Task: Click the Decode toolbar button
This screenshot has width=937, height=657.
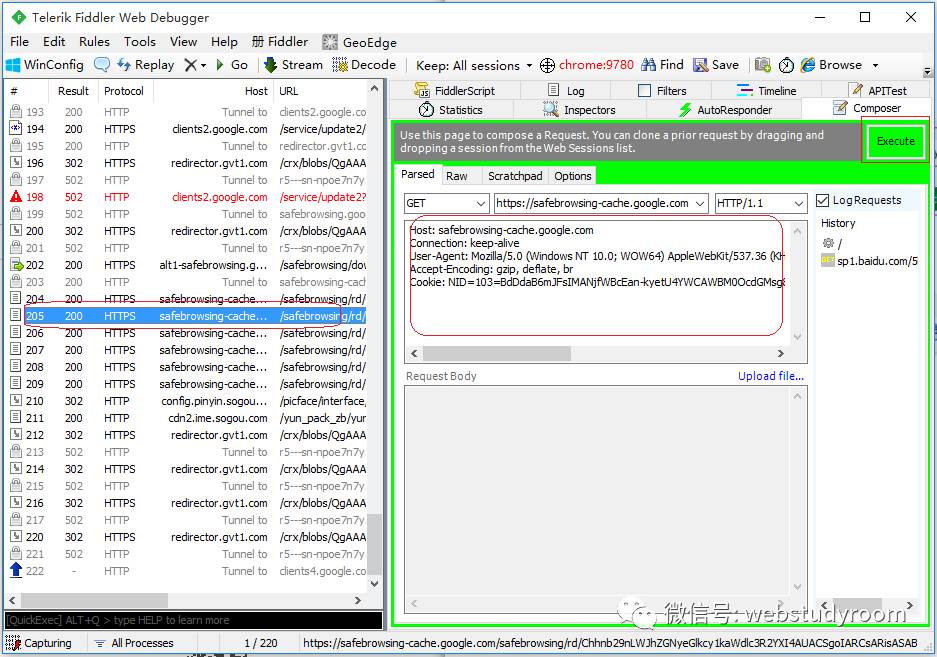Action: tap(364, 65)
